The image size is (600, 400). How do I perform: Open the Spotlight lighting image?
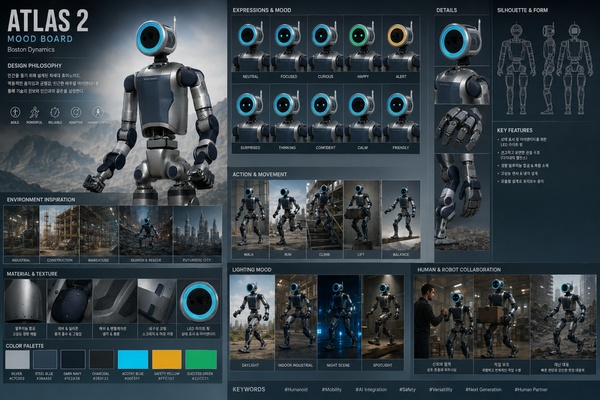click(x=383, y=317)
